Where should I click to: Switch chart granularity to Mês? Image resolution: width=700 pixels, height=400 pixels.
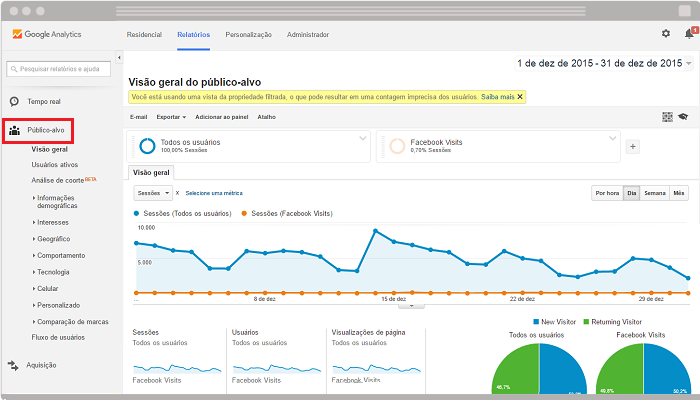pyautogui.click(x=679, y=193)
